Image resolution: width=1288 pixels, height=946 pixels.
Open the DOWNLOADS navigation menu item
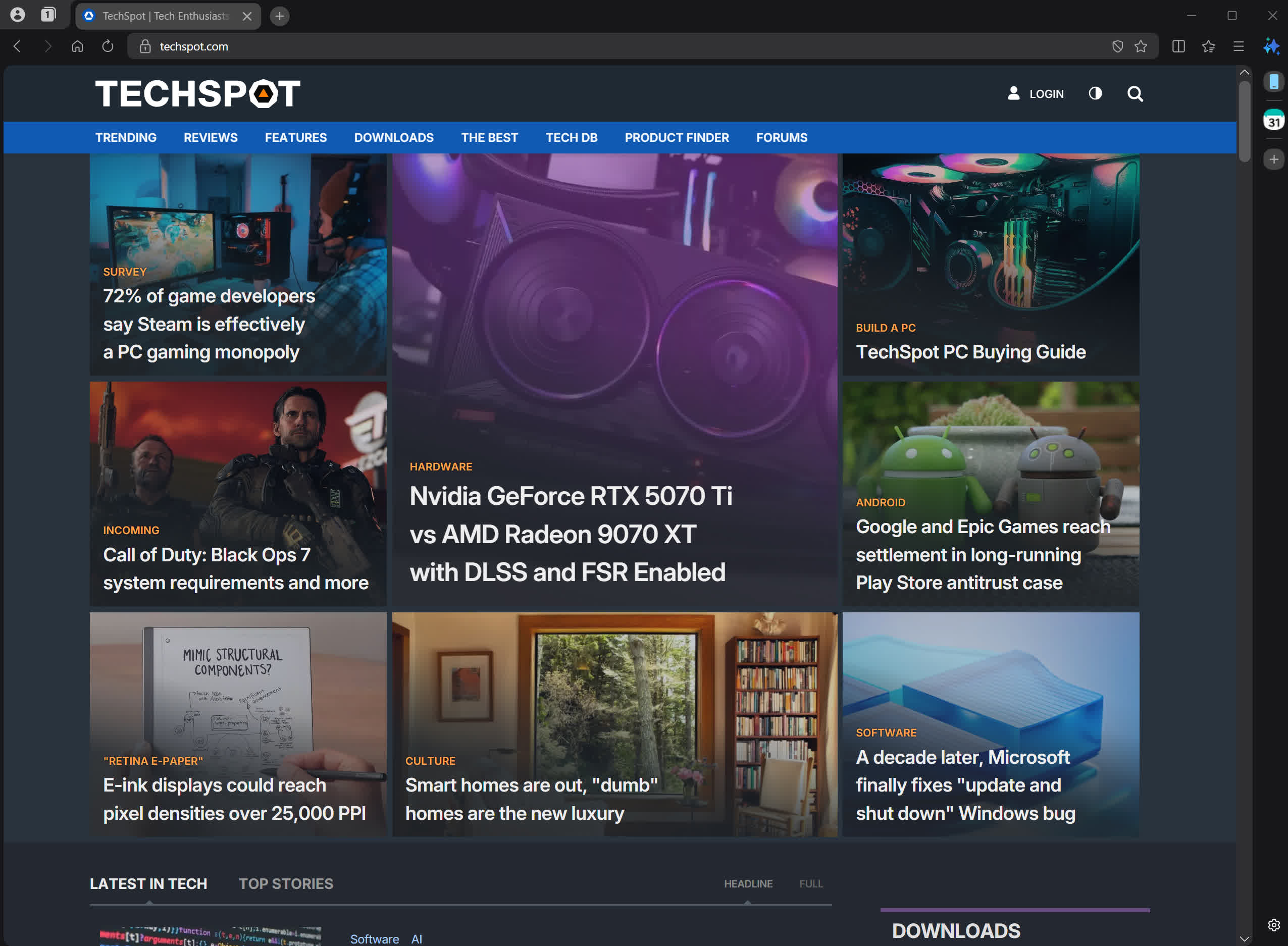coord(393,137)
